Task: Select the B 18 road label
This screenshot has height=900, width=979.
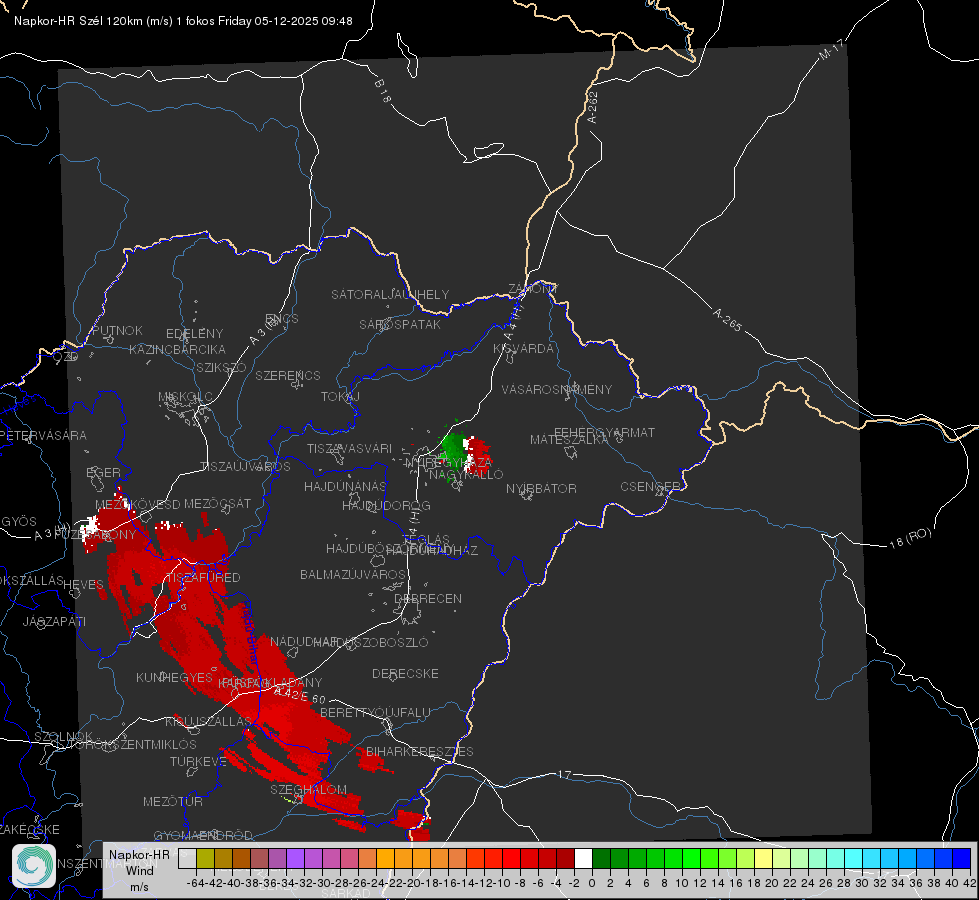Action: tap(383, 91)
